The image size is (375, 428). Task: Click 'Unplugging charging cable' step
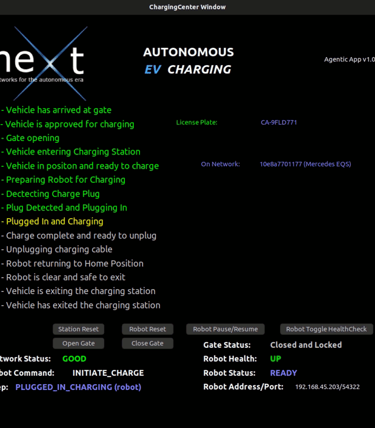pyautogui.click(x=57, y=249)
